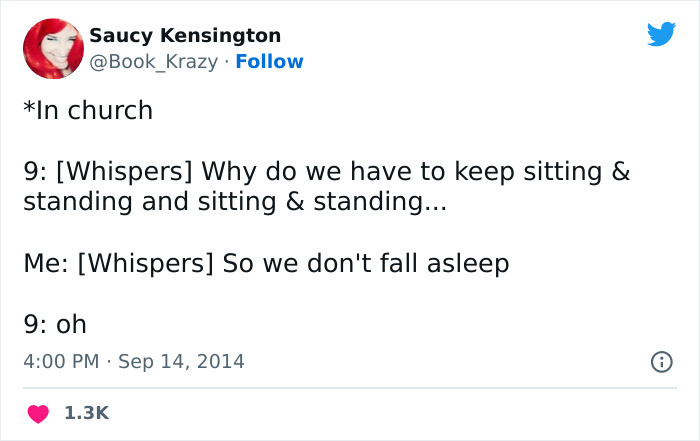The width and height of the screenshot is (700, 441).
Task: Click the final "9: oh" line
Action: [x=55, y=325]
